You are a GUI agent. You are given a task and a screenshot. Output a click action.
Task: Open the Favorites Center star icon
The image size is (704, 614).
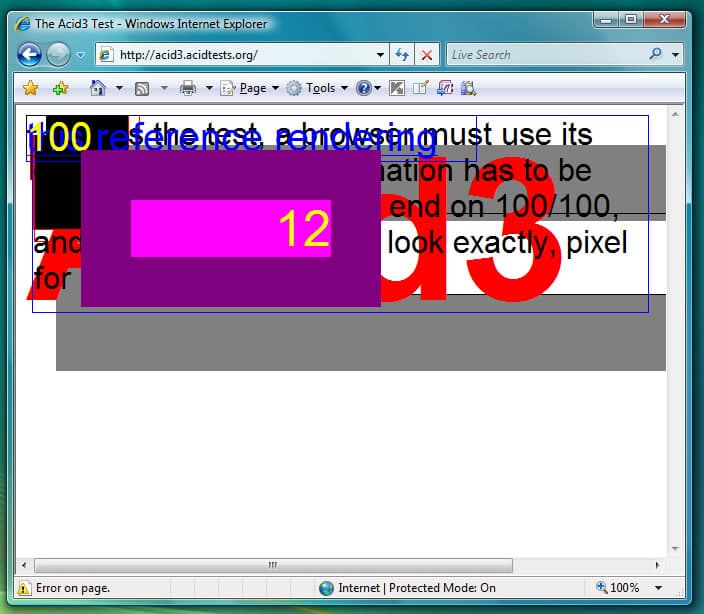[31, 88]
